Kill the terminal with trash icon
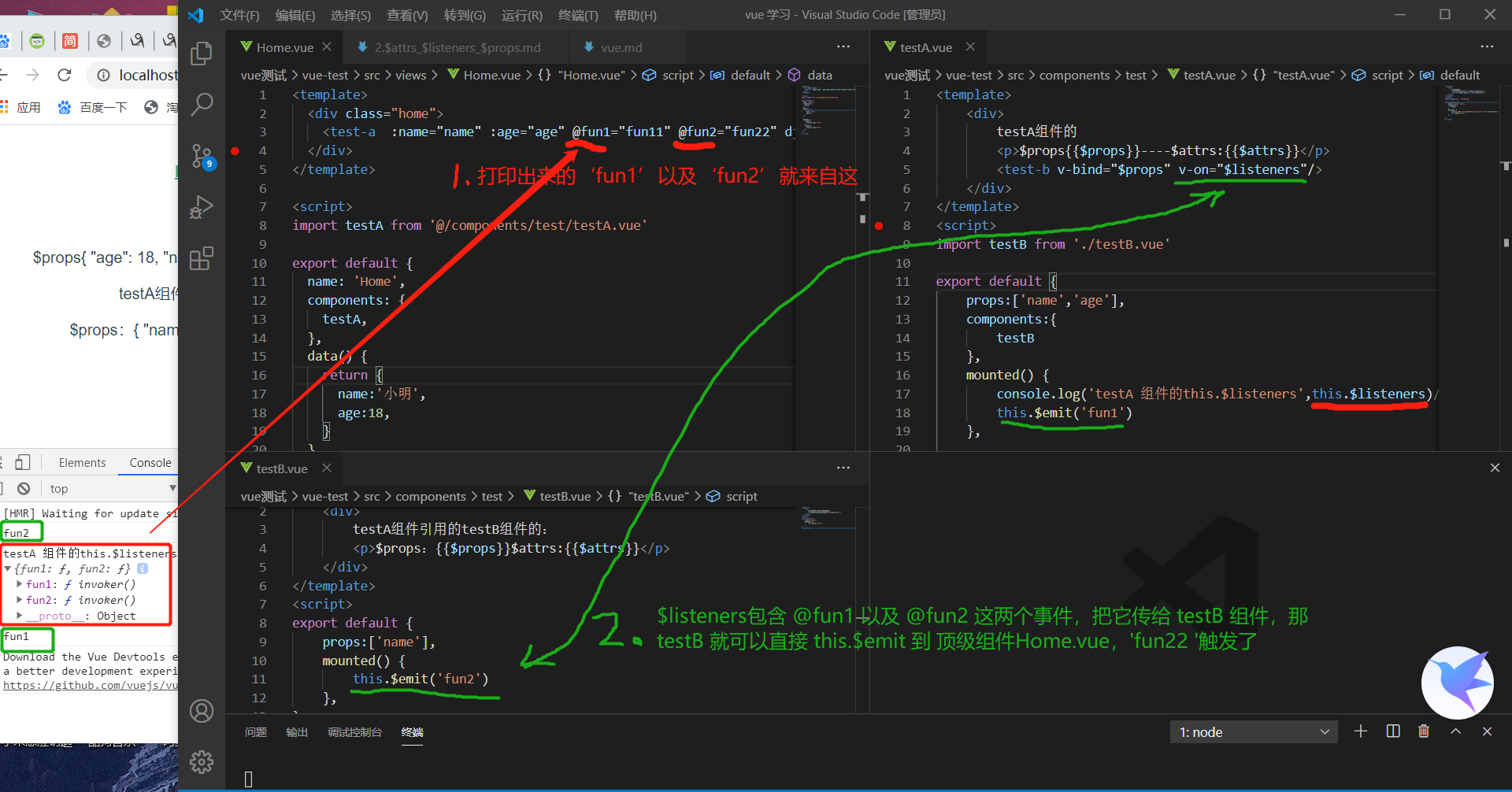The image size is (1512, 792). coord(1424,731)
